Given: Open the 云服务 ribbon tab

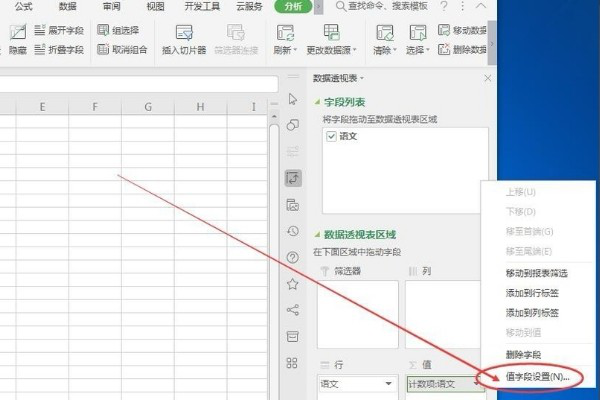Looking at the screenshot, I should pos(249,6).
